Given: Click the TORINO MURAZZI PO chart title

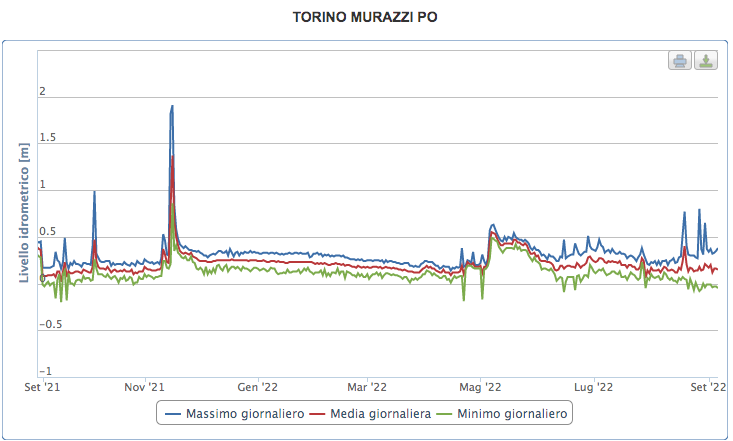Looking at the screenshot, I should tap(366, 18).
